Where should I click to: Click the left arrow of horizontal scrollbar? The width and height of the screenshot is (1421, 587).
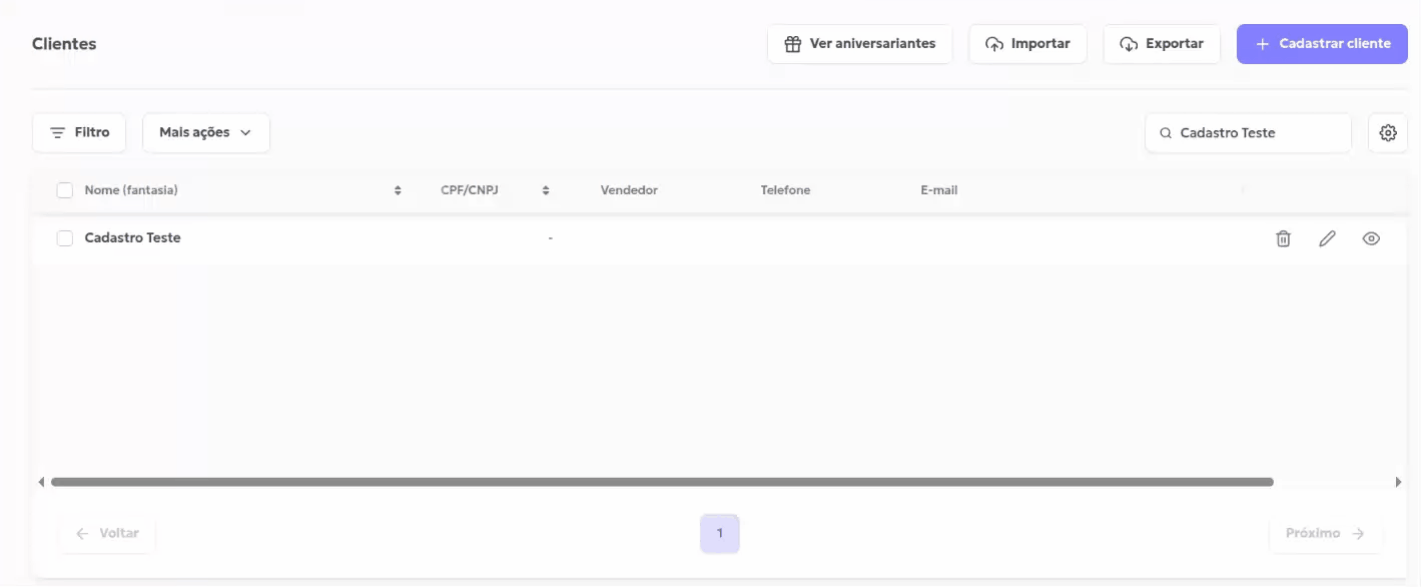pos(41,482)
